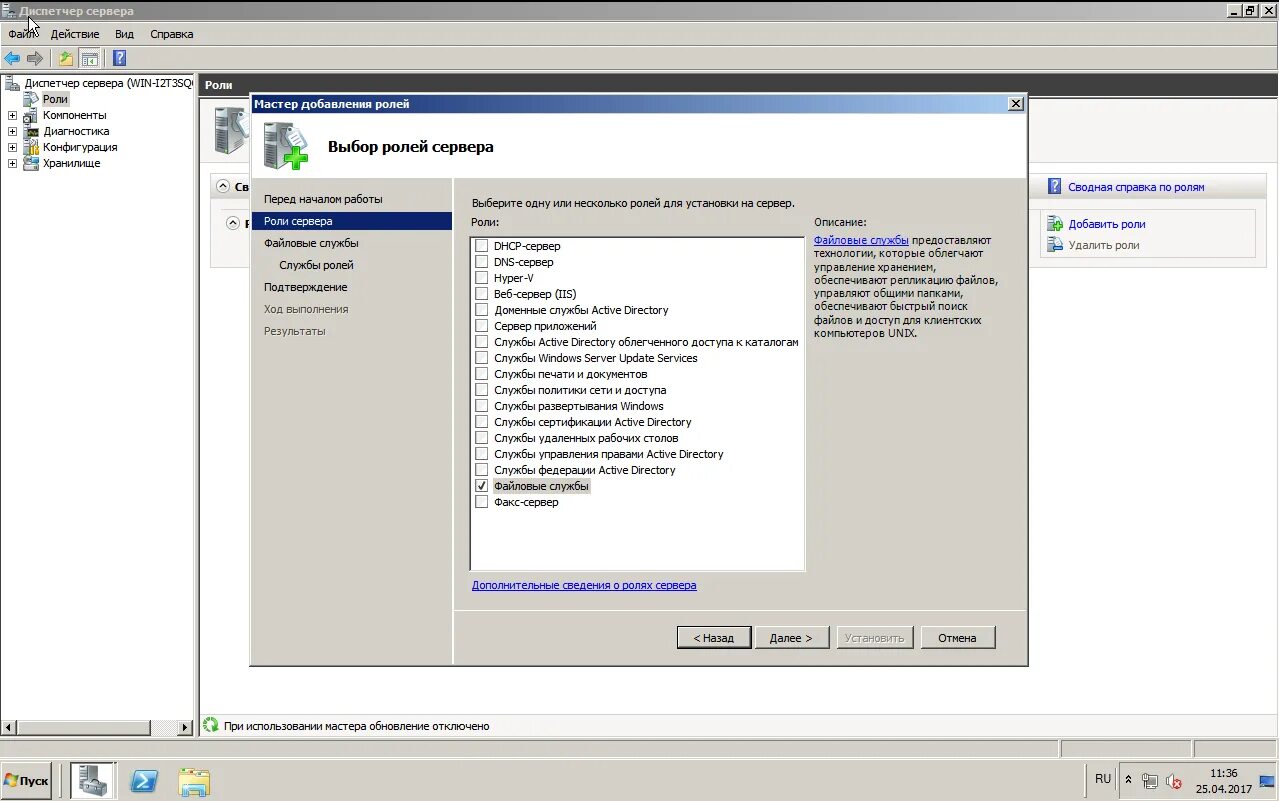Open Файловые службы description link
This screenshot has width=1279, height=801.
(861, 240)
